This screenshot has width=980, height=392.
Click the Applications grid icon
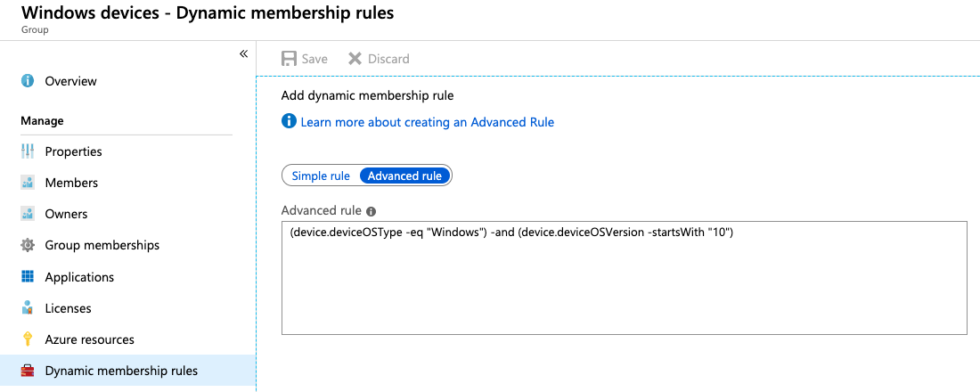(28, 276)
